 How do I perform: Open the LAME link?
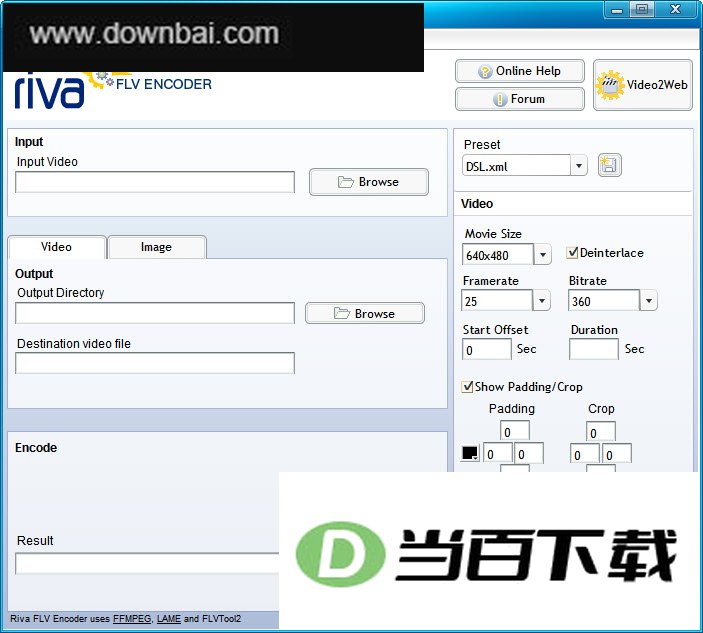coord(169,619)
